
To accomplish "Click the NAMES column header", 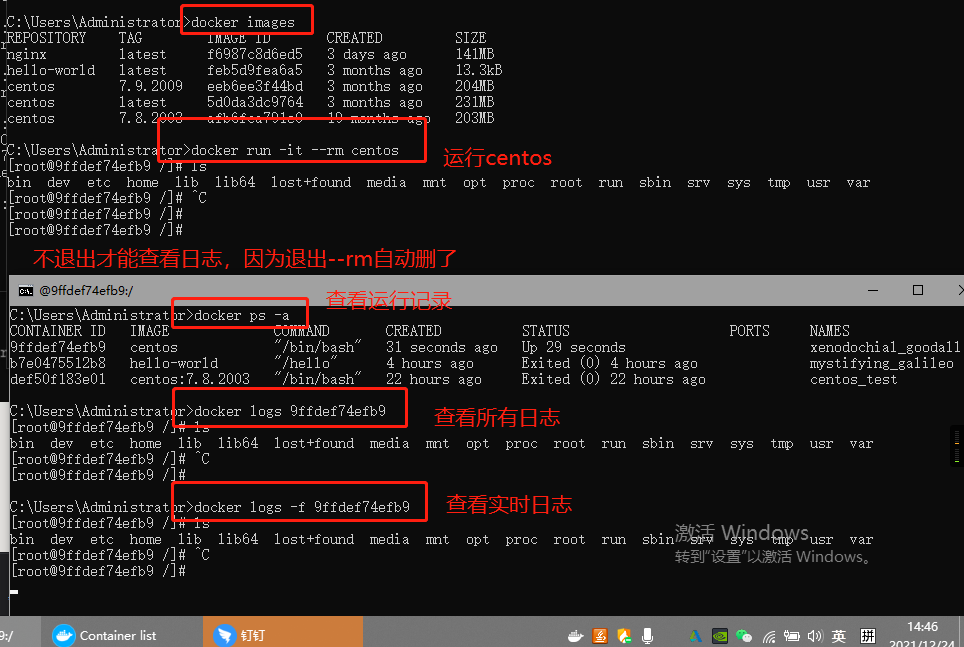I will coord(829,331).
